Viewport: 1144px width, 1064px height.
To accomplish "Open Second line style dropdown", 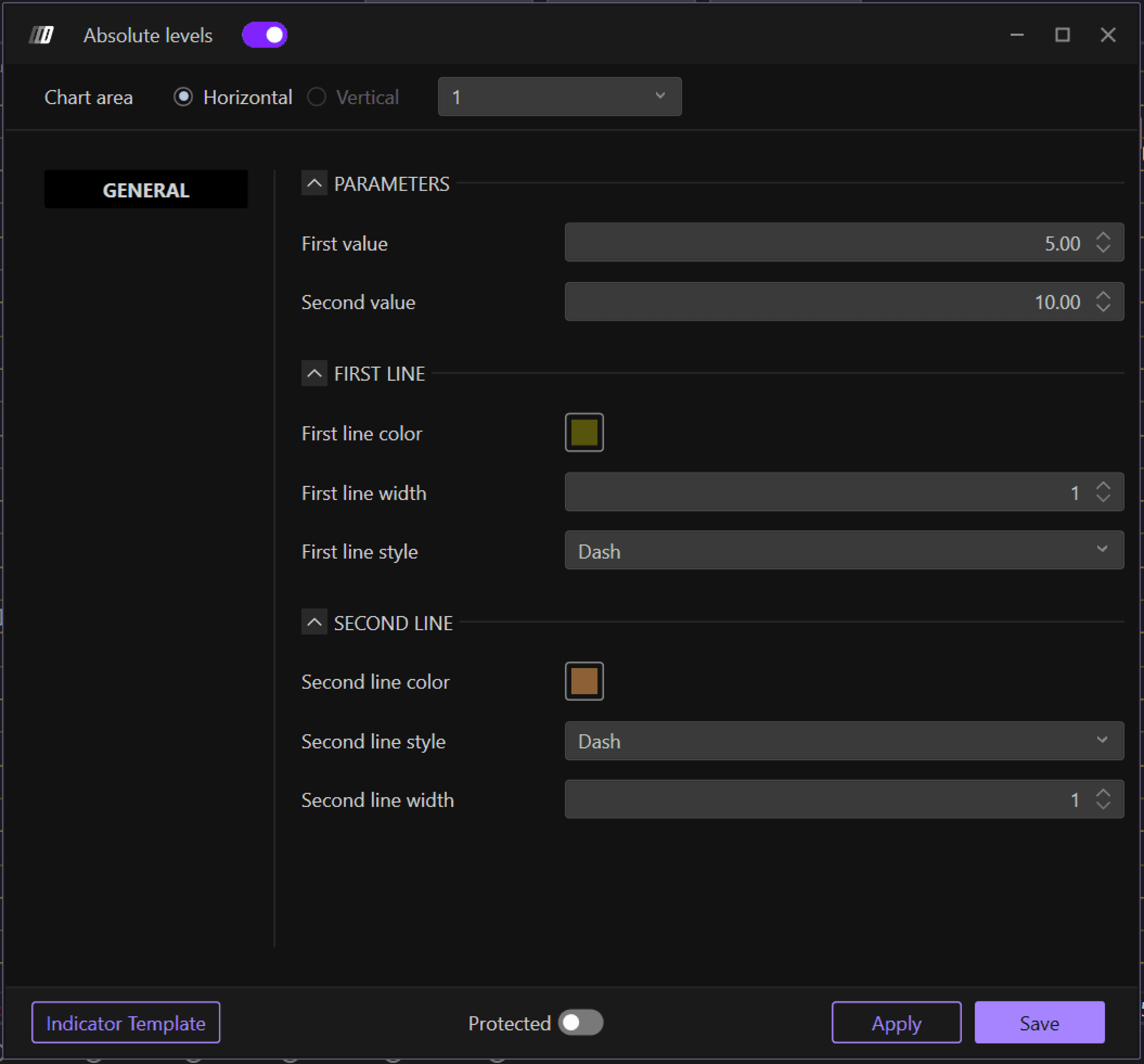I will tap(844, 741).
